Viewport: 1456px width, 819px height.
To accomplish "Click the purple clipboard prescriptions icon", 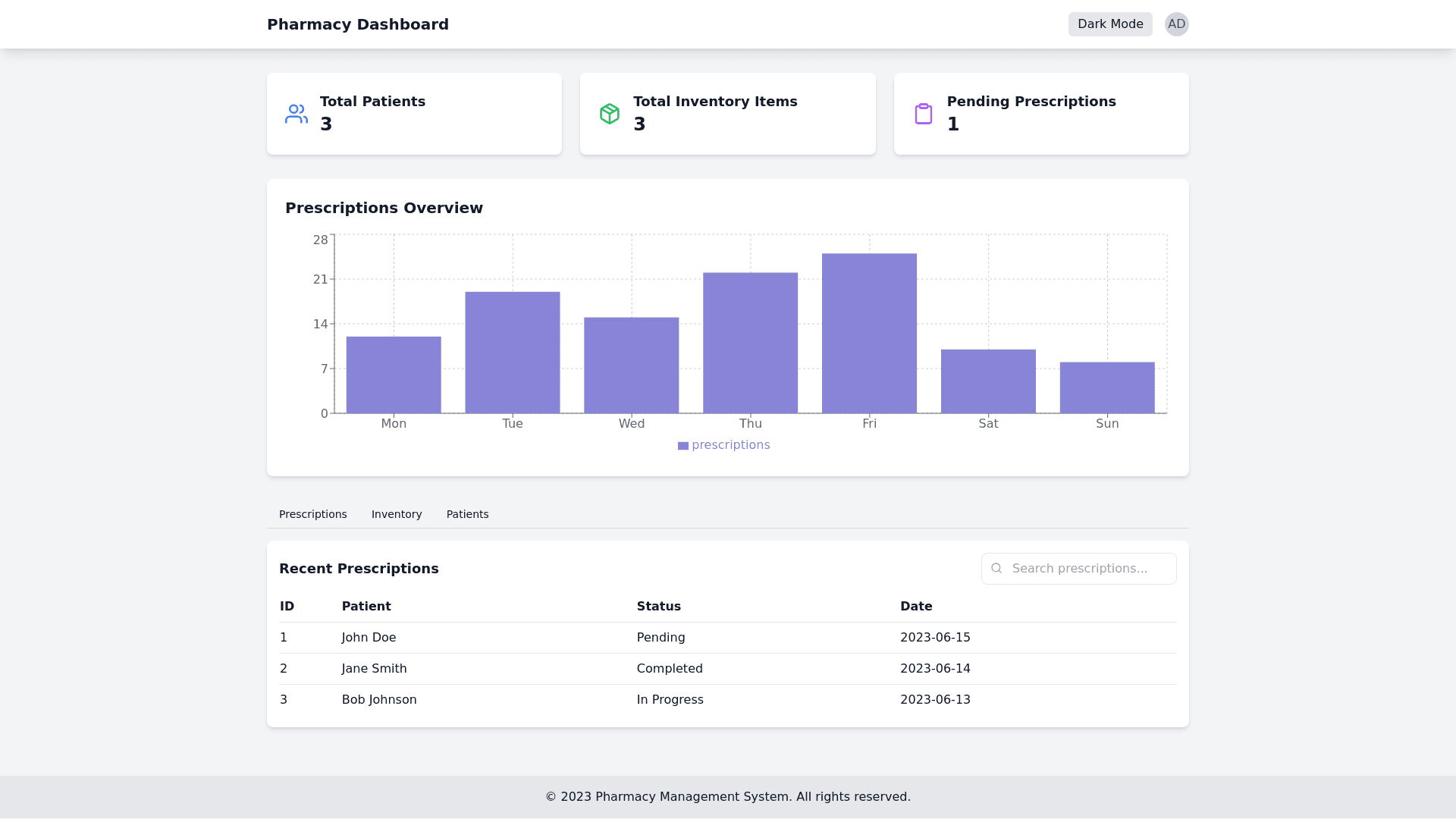I will (923, 114).
